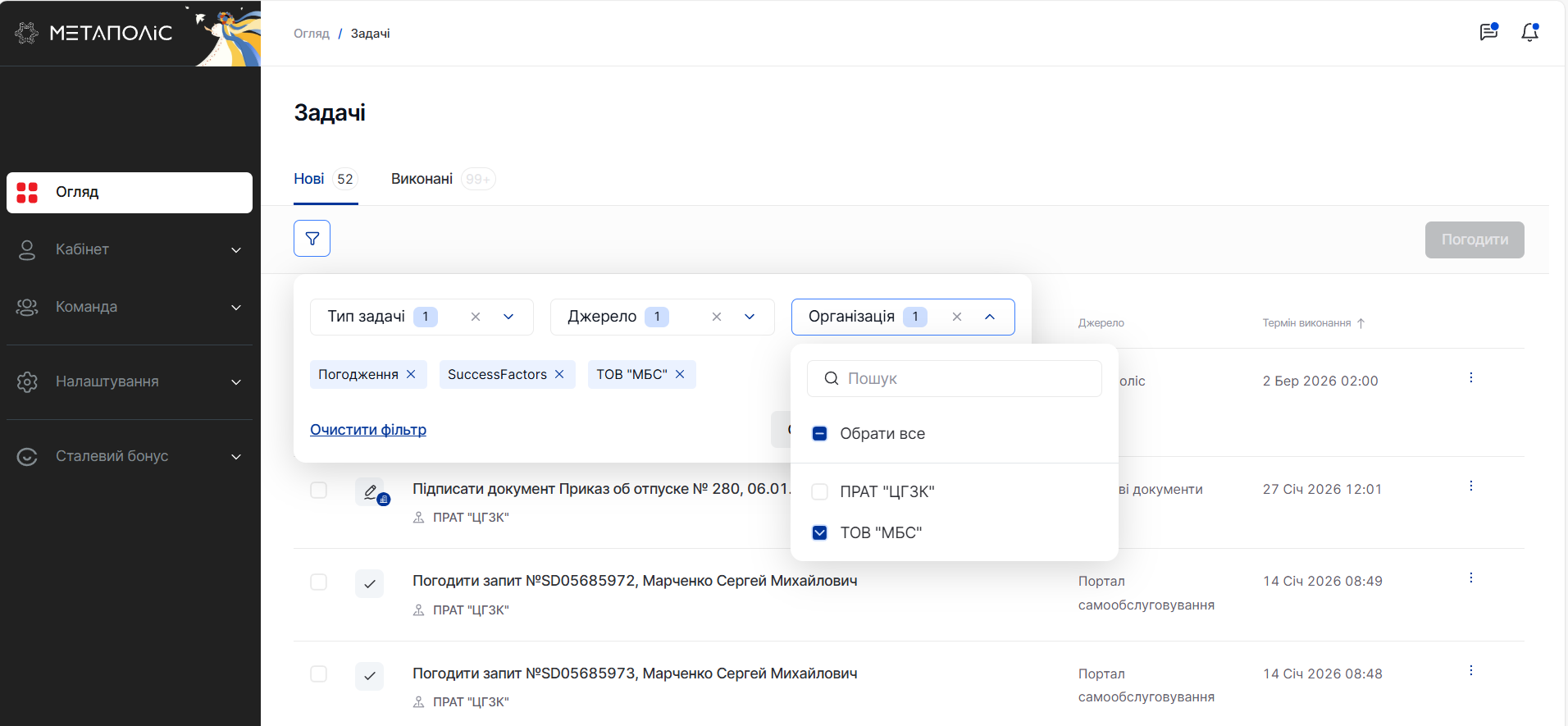The image size is (1568, 726).
Task: Remove the SuccessFactors filter chip
Action: pos(559,374)
